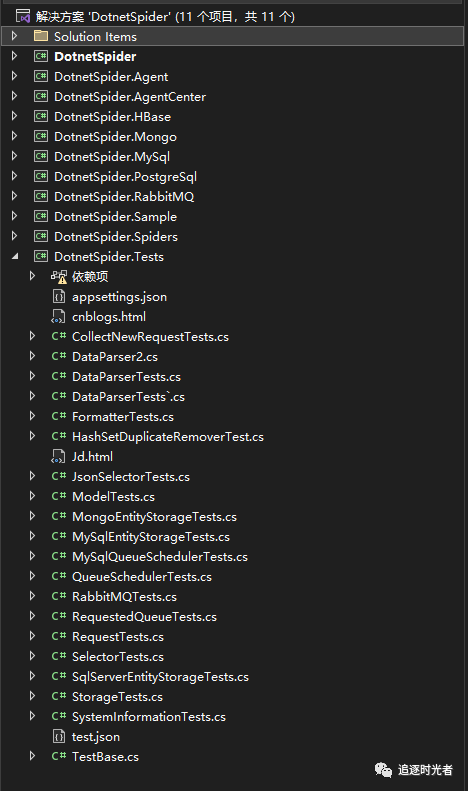Screen dimensions: 468x791
Task: Select the solution 'DotnetSpider' root node
Action: tap(165, 17)
